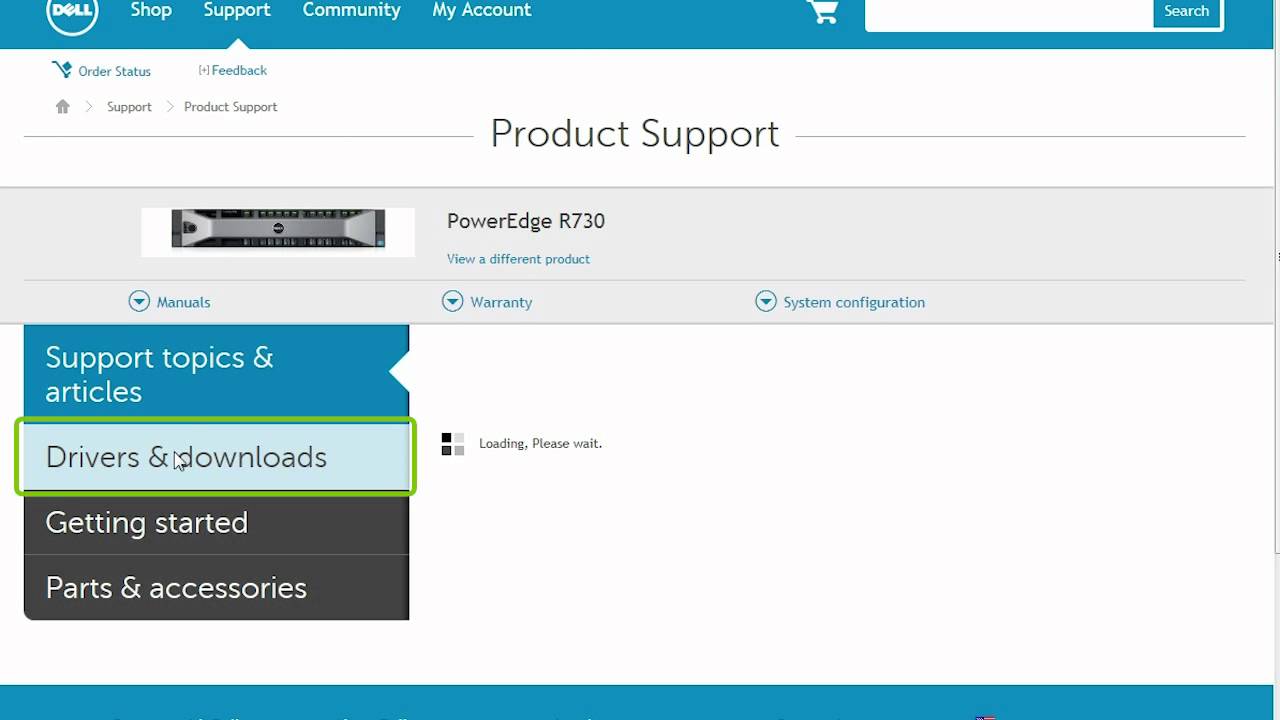Open the Shop menu
This screenshot has width=1280, height=720.
151,10
